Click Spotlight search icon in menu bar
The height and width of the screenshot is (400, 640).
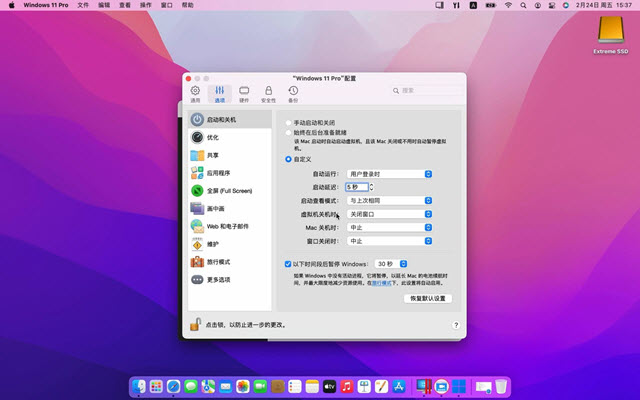(523, 5)
